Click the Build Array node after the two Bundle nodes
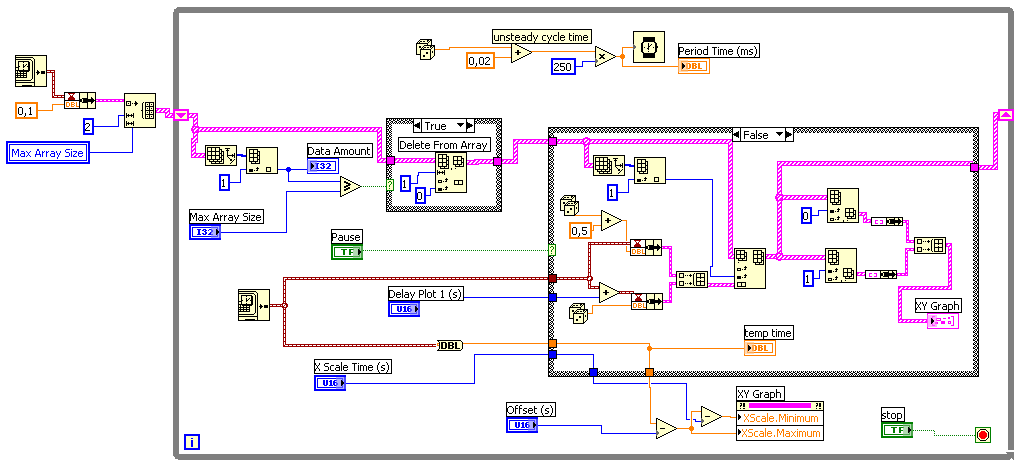 click(x=692, y=280)
